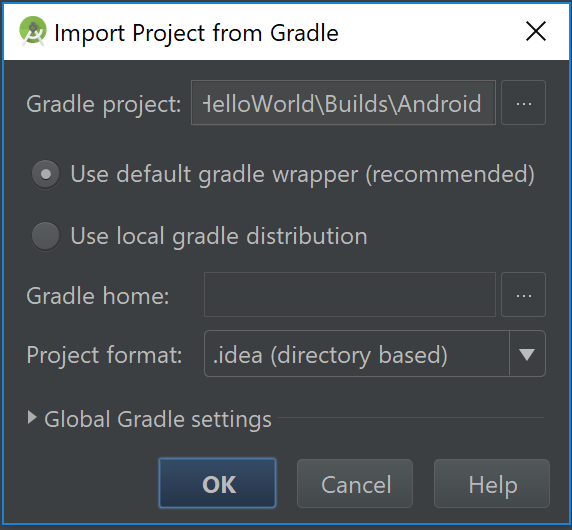Cancel the Gradle import
The height and width of the screenshot is (530, 572).
pyautogui.click(x=355, y=483)
